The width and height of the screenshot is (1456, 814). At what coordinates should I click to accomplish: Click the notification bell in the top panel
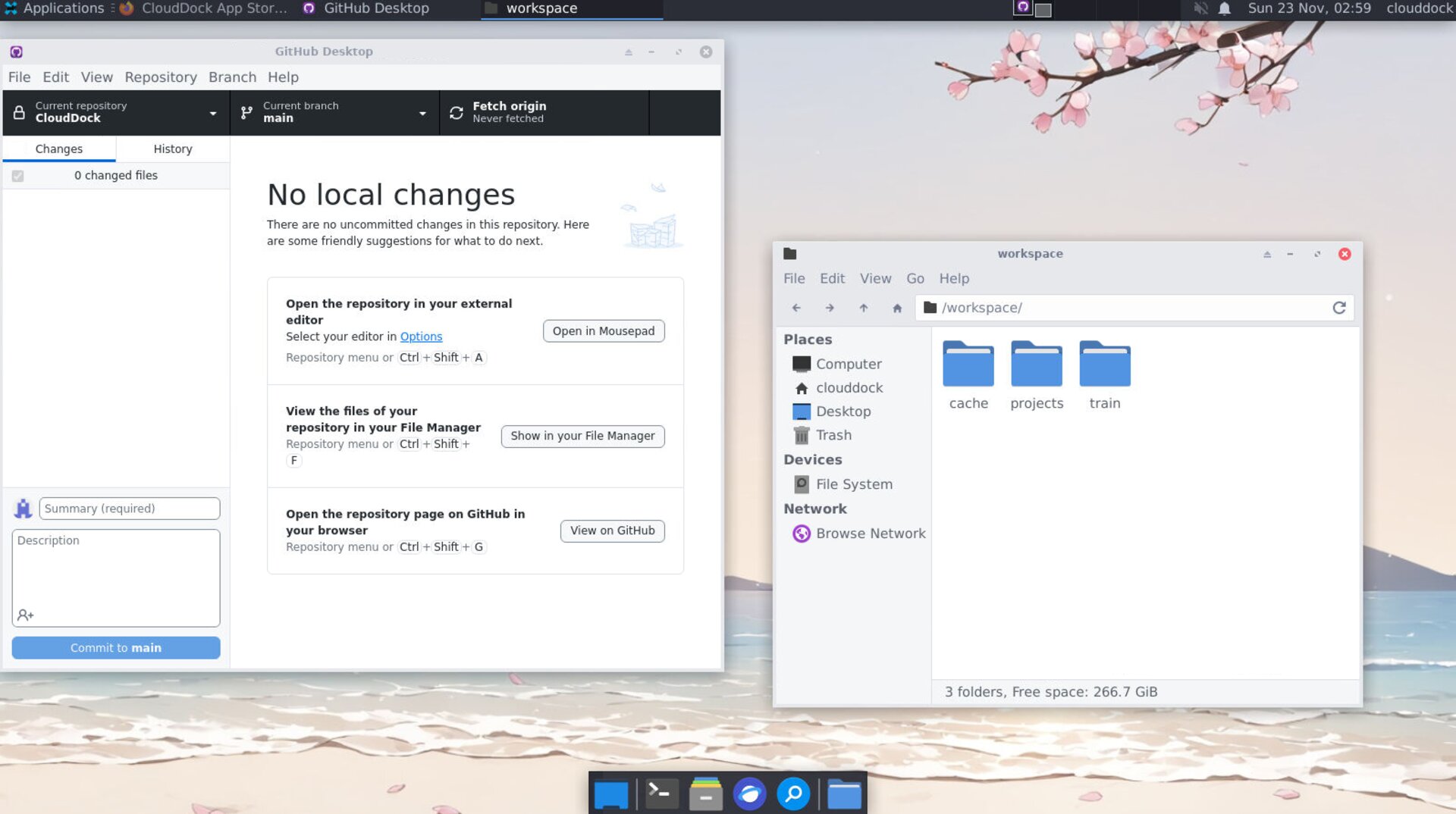click(1224, 9)
